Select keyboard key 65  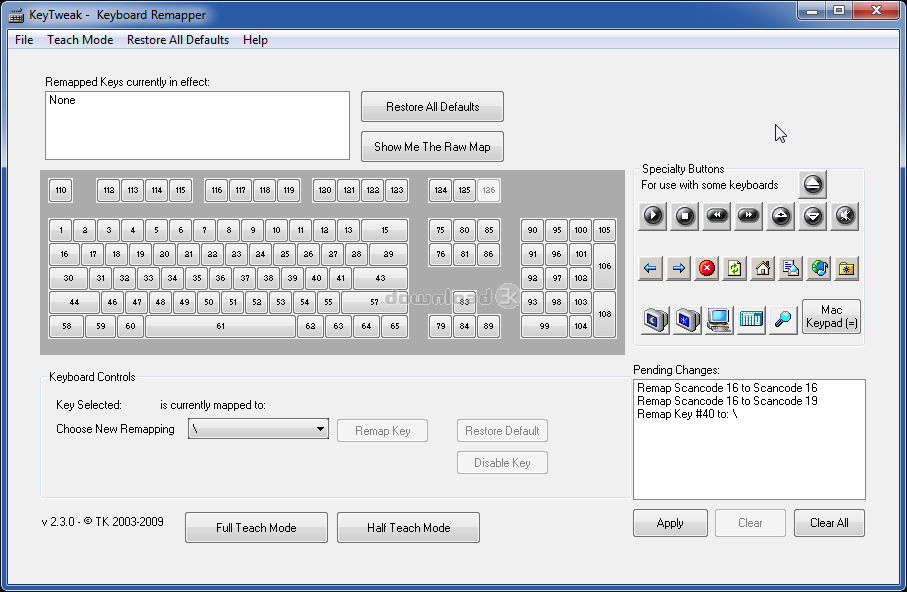[395, 326]
